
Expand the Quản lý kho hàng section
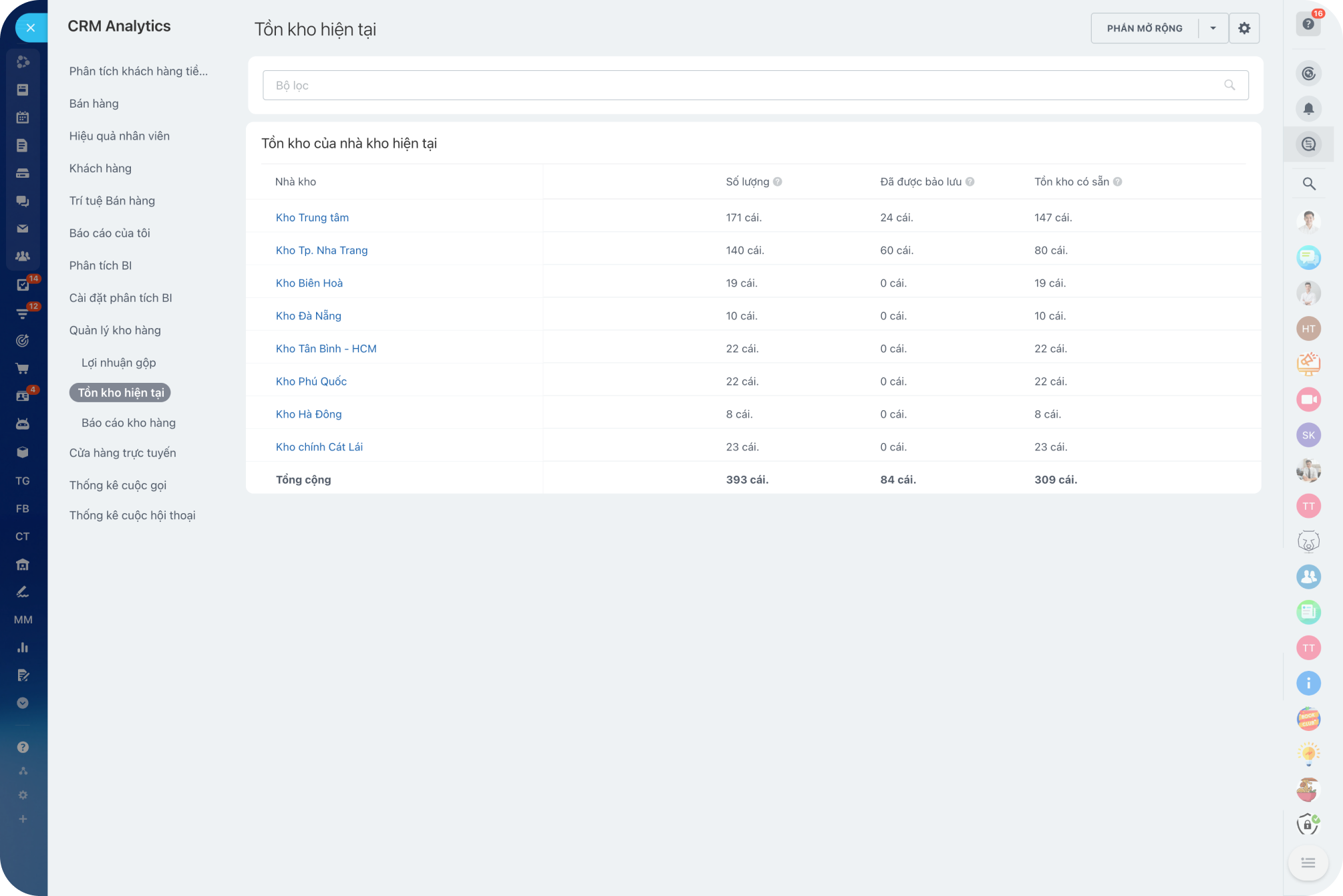click(x=115, y=330)
